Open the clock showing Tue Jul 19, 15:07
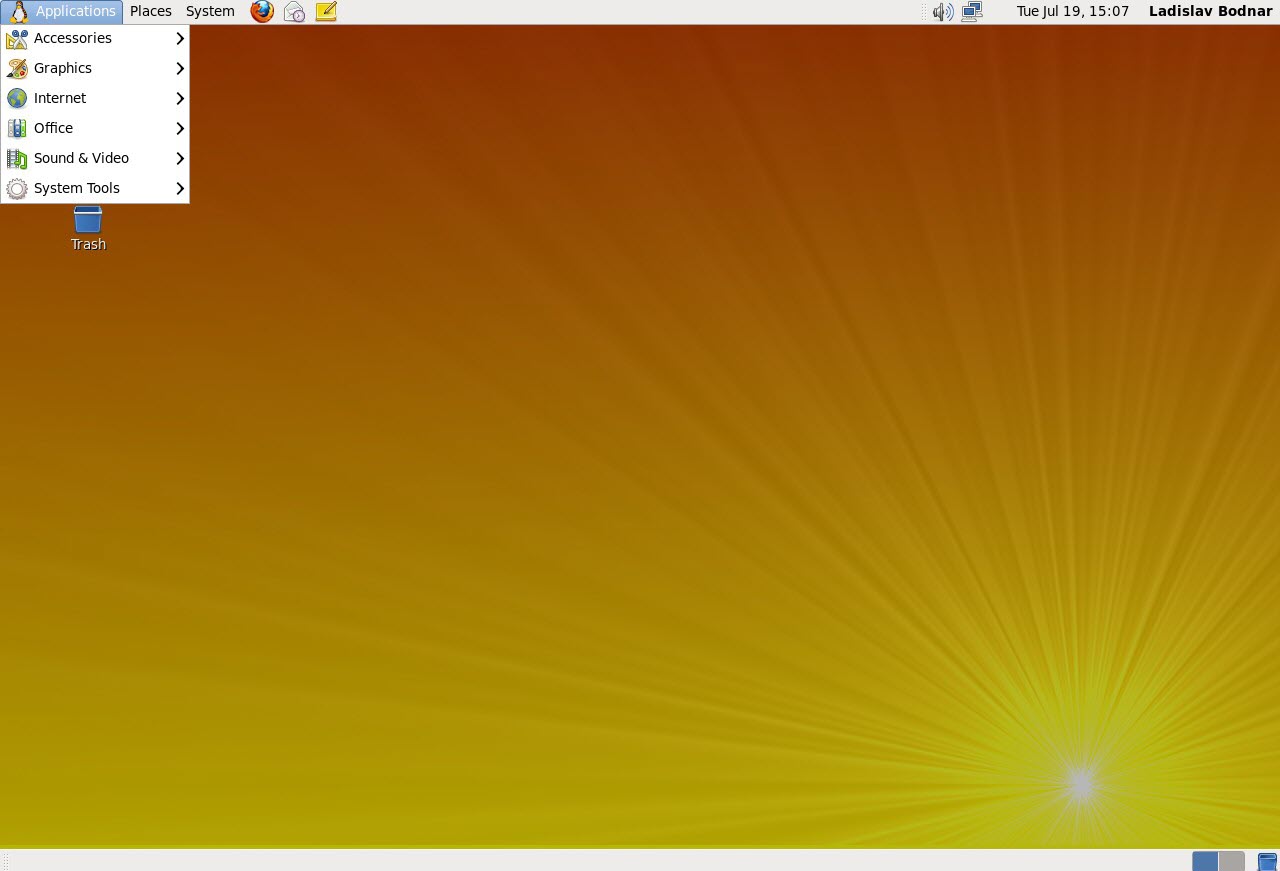Image resolution: width=1280 pixels, height=871 pixels. tap(1073, 12)
